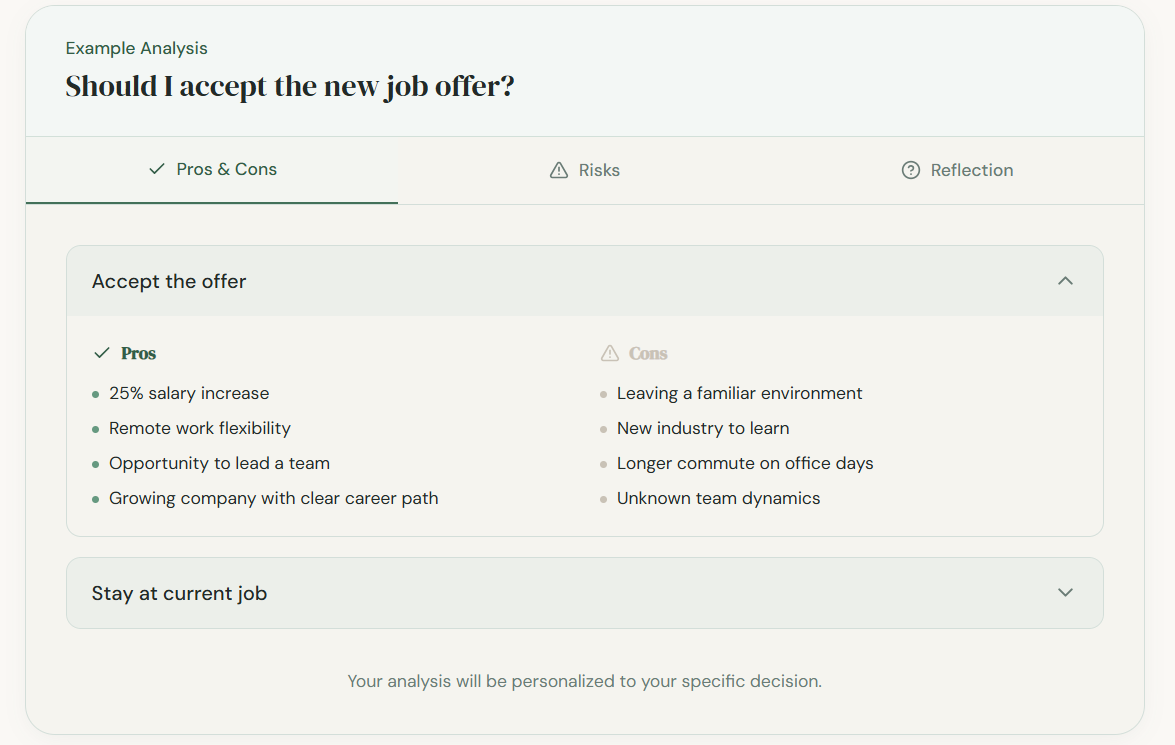Click the bullet beside Remote work flexibility
The width and height of the screenshot is (1175, 745).
click(x=96, y=428)
